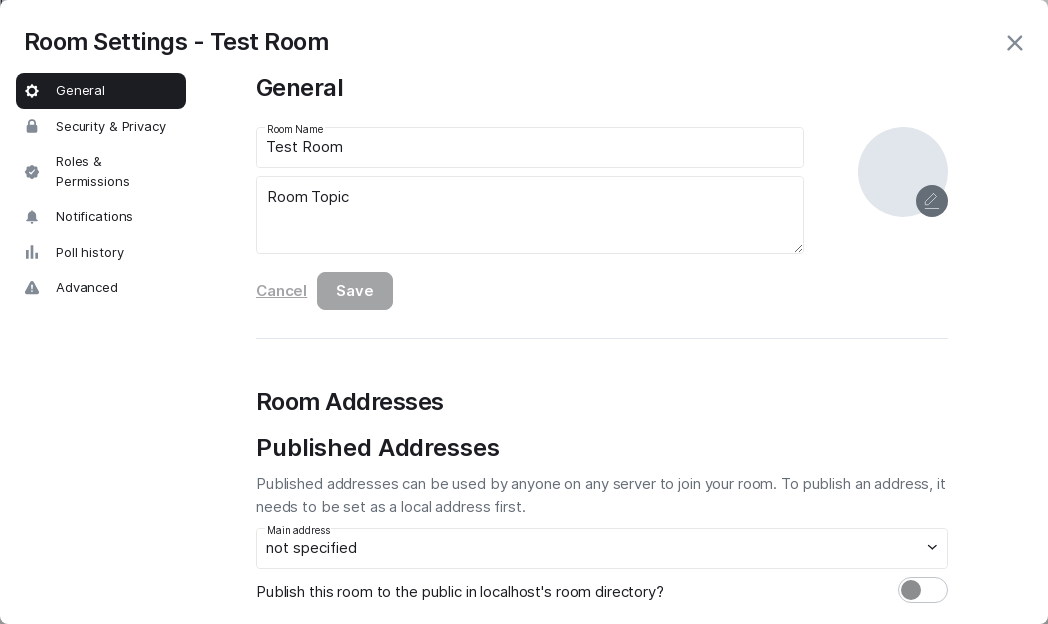
Task: Switch to Roles & Permissions tab
Action: click(x=93, y=172)
